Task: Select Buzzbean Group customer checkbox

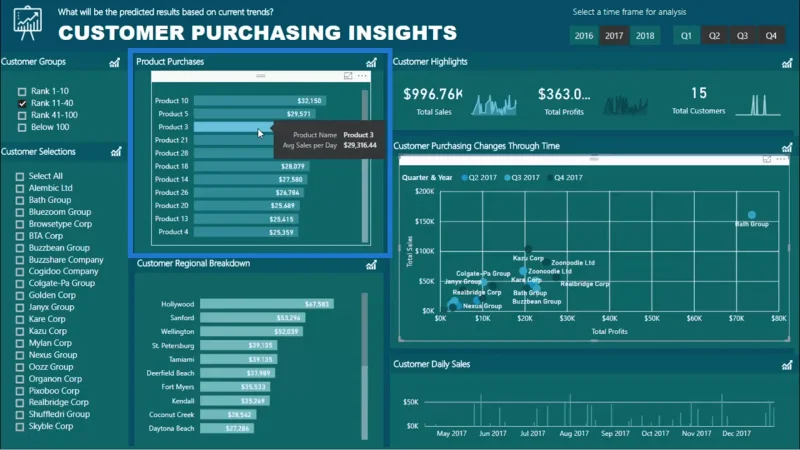Action: click(x=20, y=248)
